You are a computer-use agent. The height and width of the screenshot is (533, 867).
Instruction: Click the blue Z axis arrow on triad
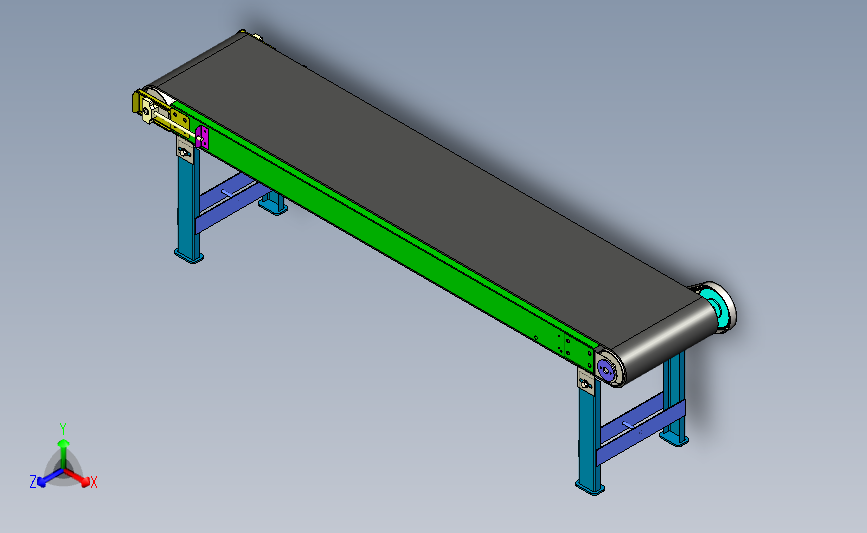point(49,478)
